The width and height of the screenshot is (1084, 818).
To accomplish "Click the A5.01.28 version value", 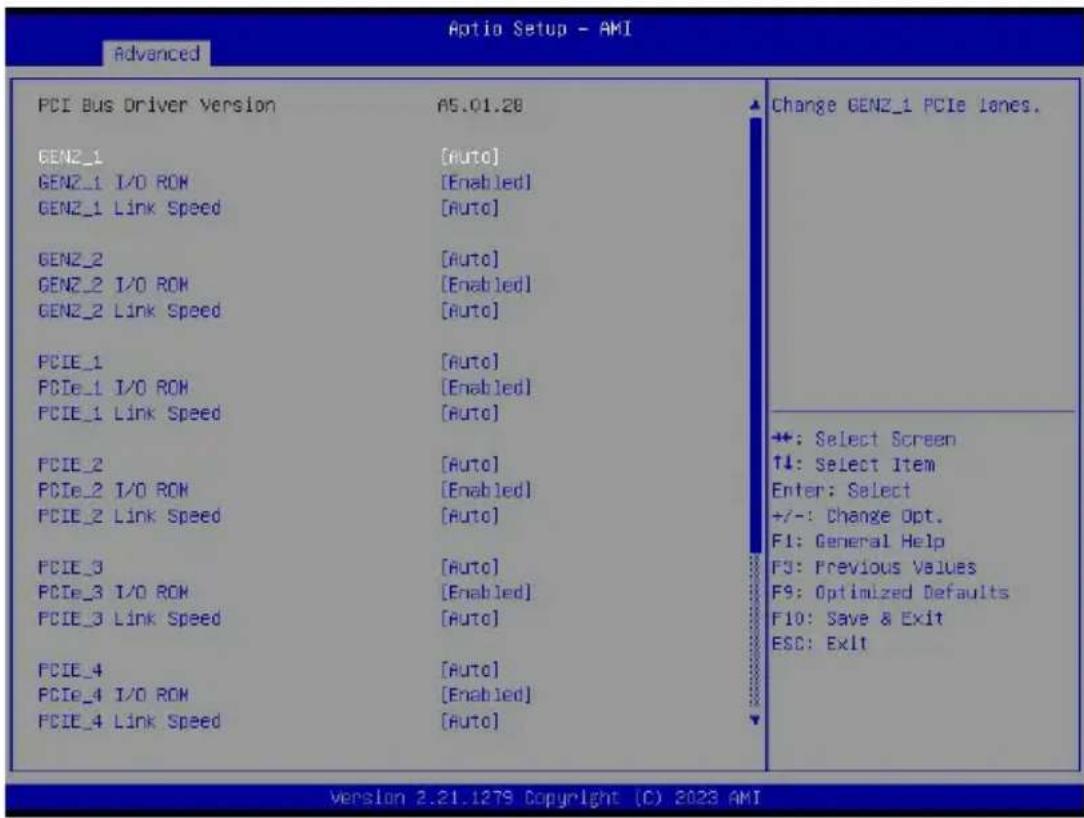I will coord(480,106).
